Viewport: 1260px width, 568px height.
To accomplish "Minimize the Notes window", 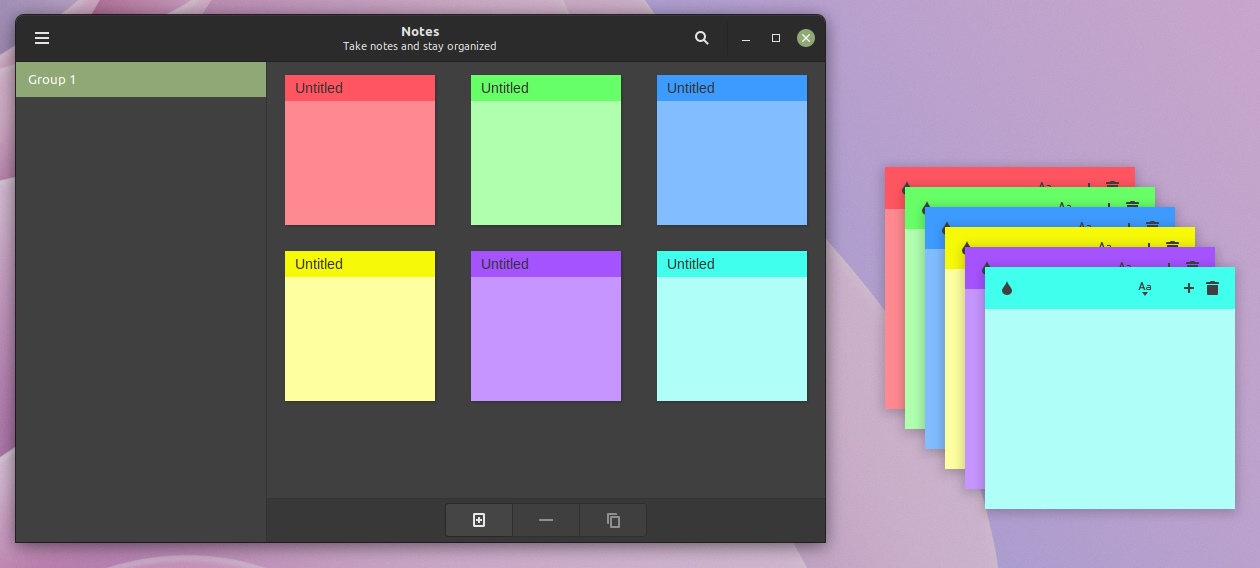I will click(x=746, y=38).
